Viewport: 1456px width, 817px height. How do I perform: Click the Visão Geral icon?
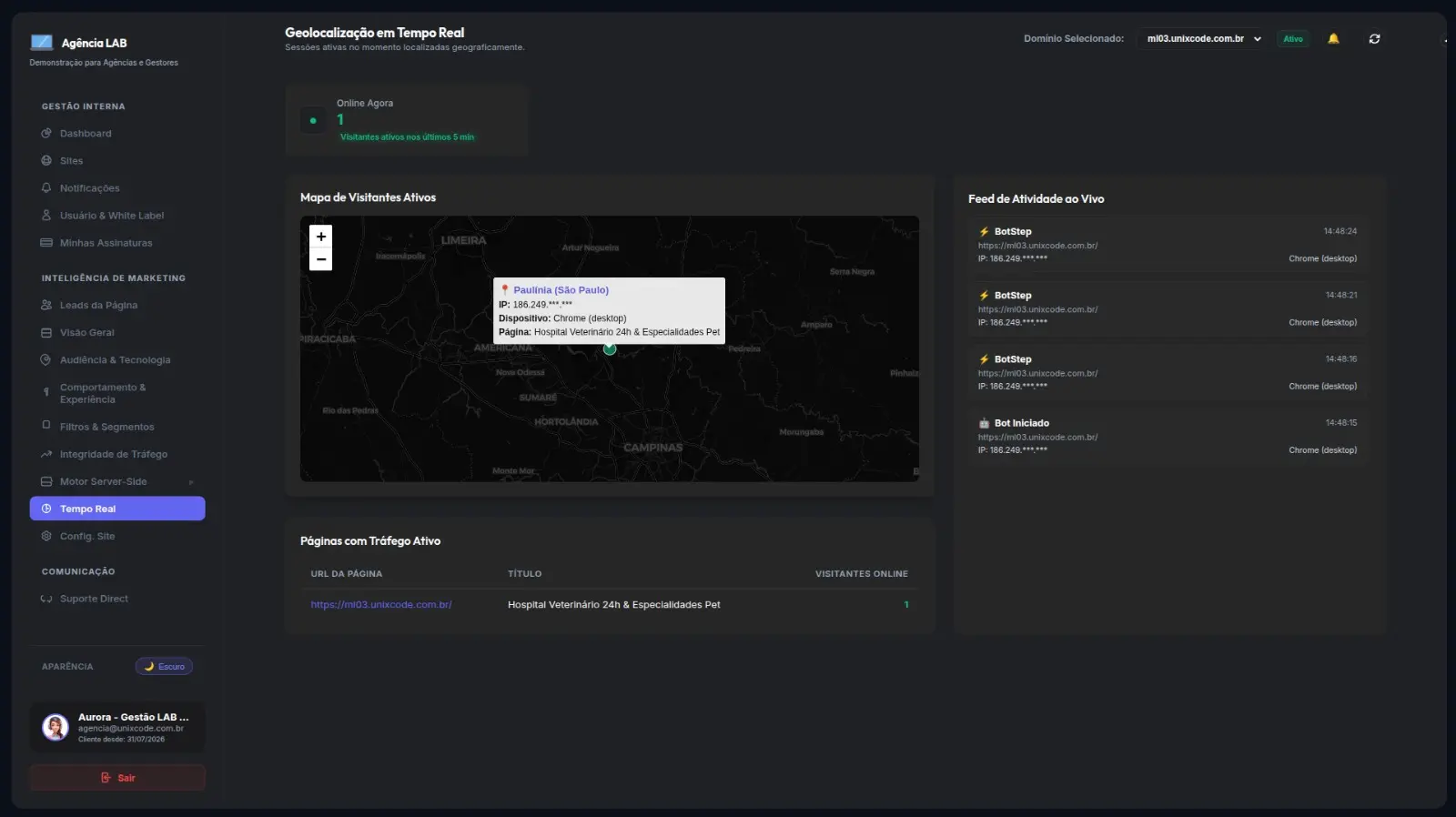tap(46, 333)
